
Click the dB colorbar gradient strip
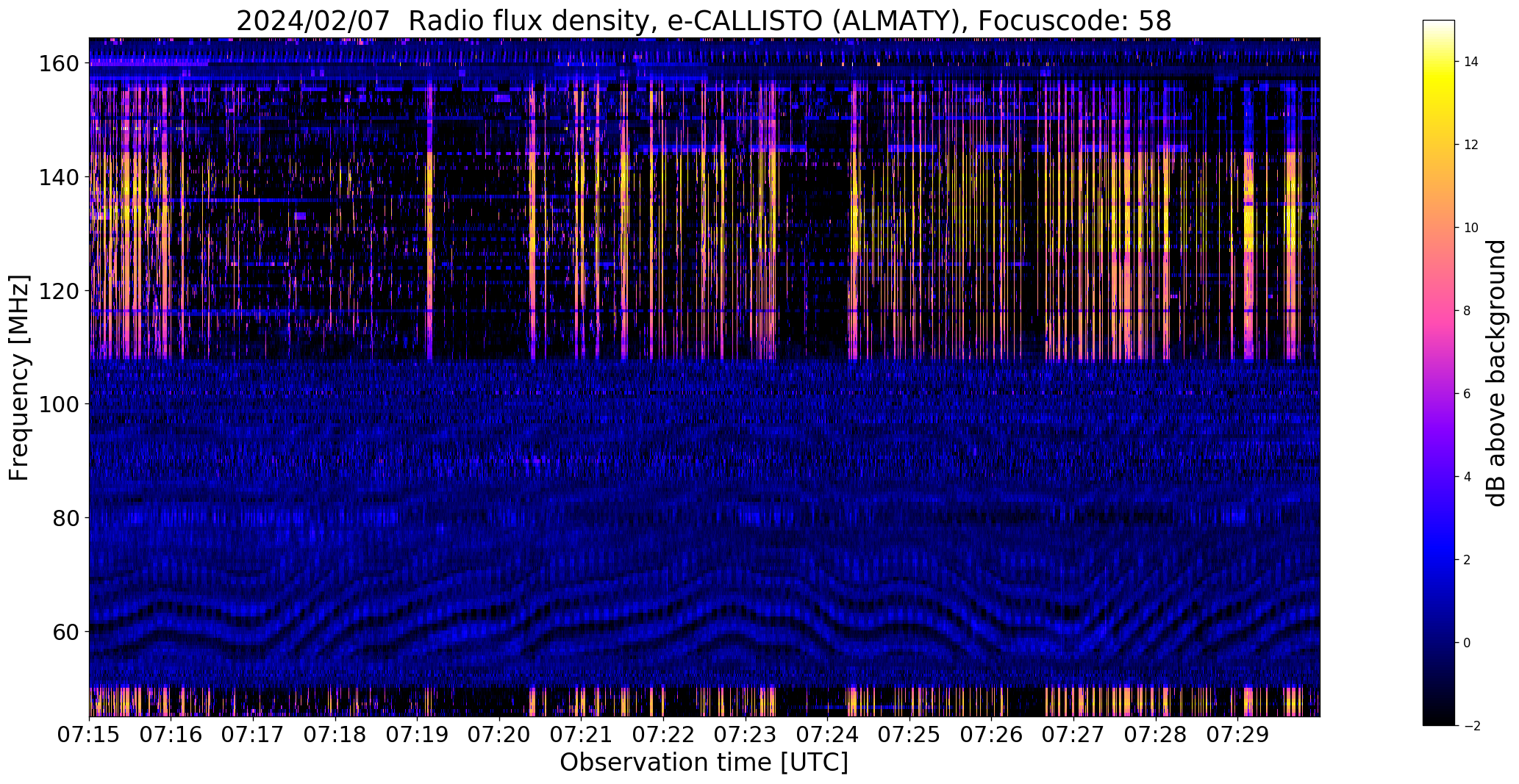click(1439, 373)
